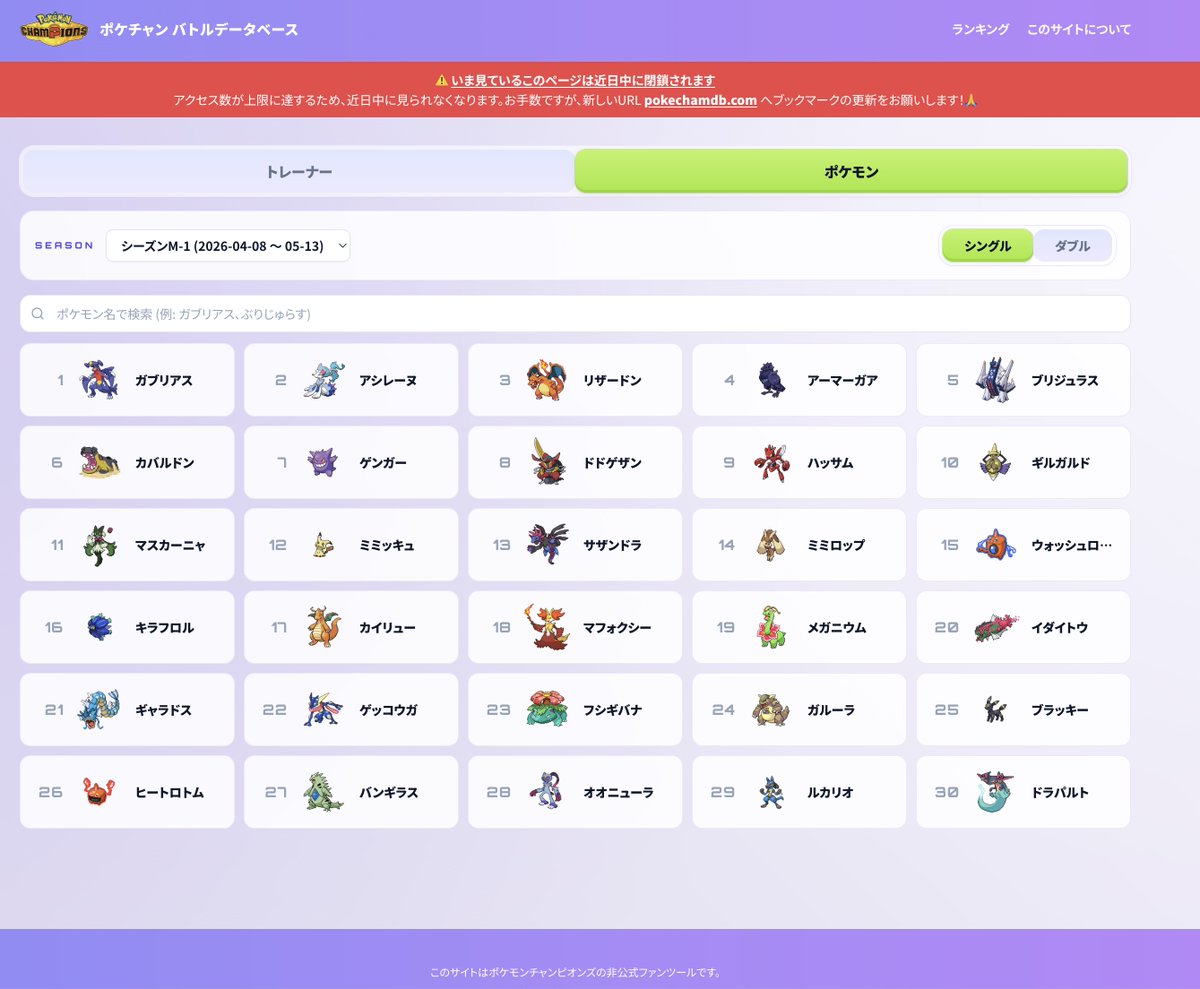Click the Pokémon Champions logo icon

tap(54, 30)
